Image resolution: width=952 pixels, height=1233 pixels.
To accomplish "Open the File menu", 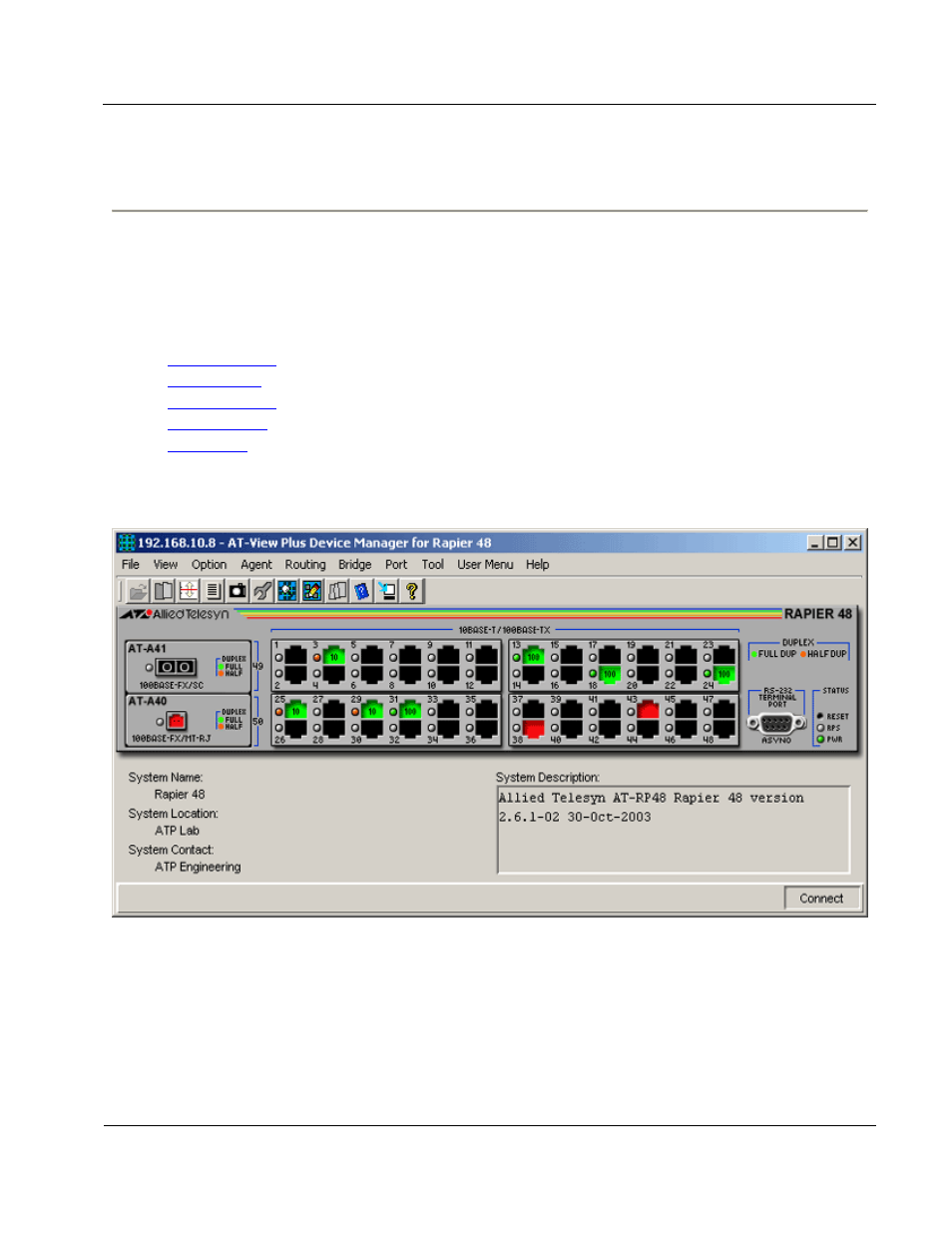I will [131, 564].
